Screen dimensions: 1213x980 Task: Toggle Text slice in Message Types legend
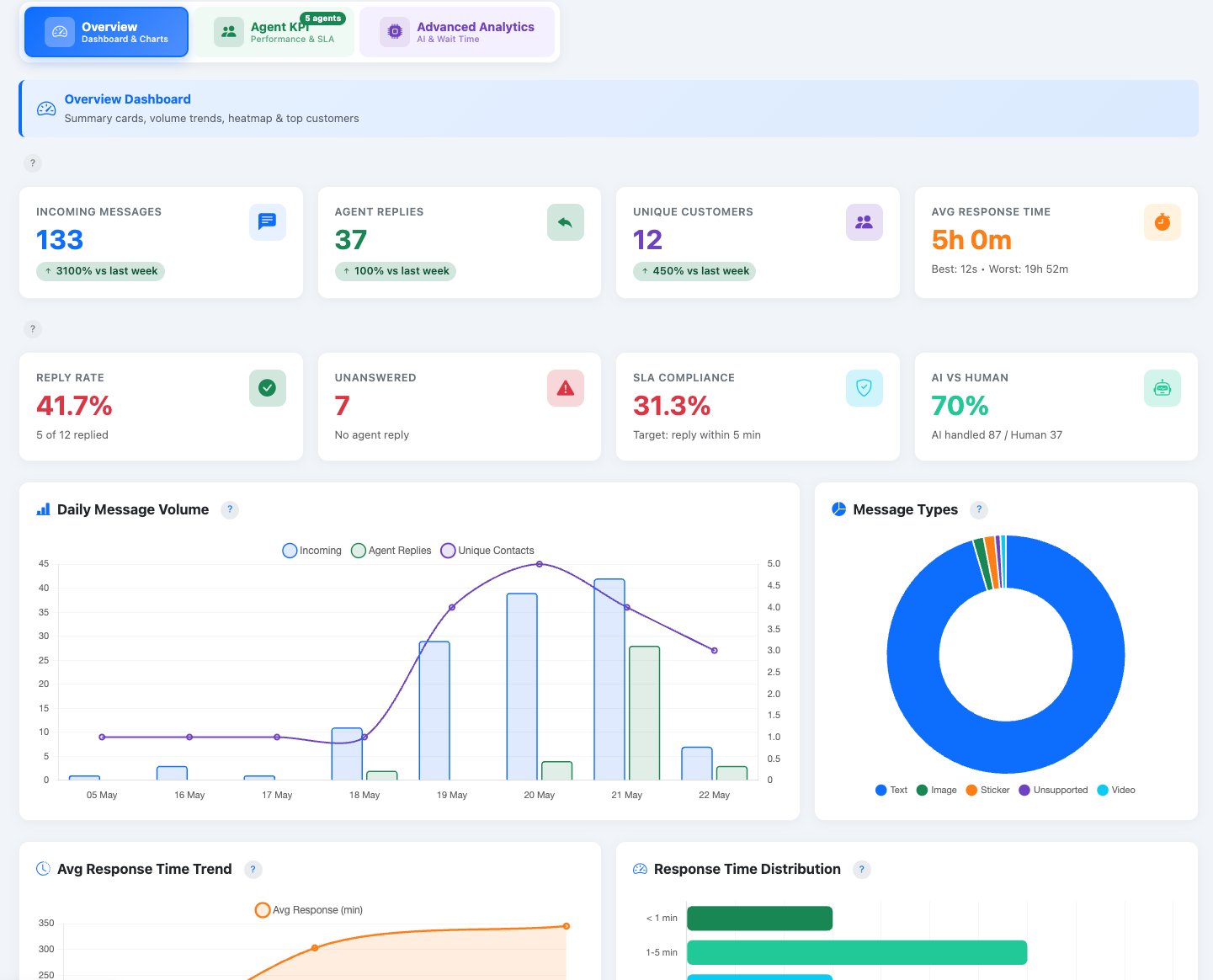891,791
